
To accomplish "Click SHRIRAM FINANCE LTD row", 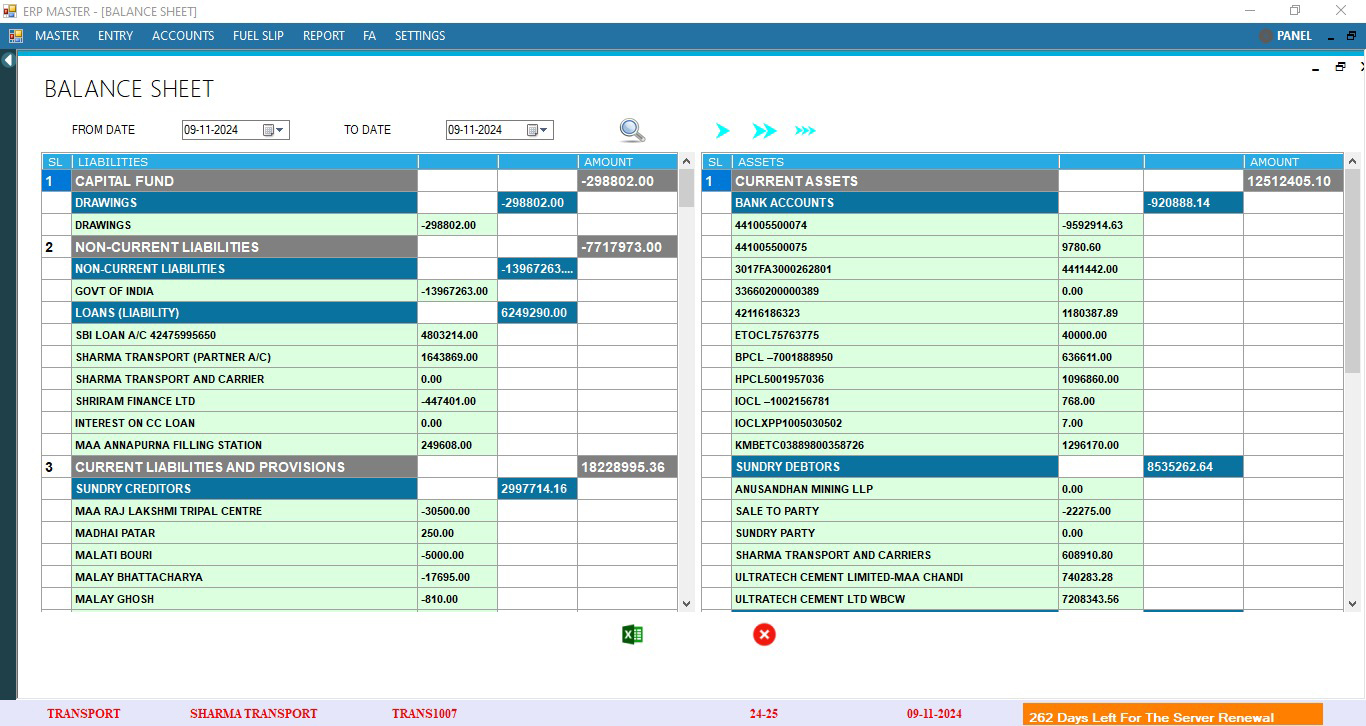I will tap(359, 401).
